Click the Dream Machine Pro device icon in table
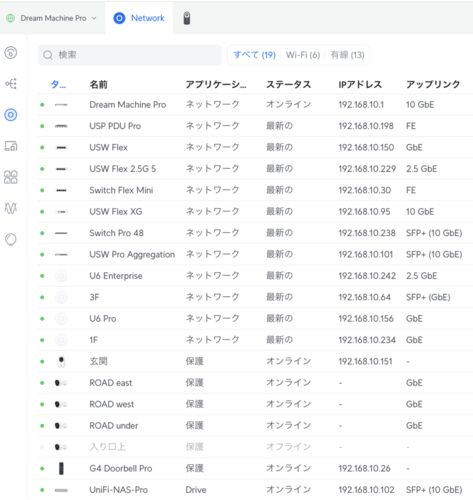The height and width of the screenshot is (500, 473). 61,105
